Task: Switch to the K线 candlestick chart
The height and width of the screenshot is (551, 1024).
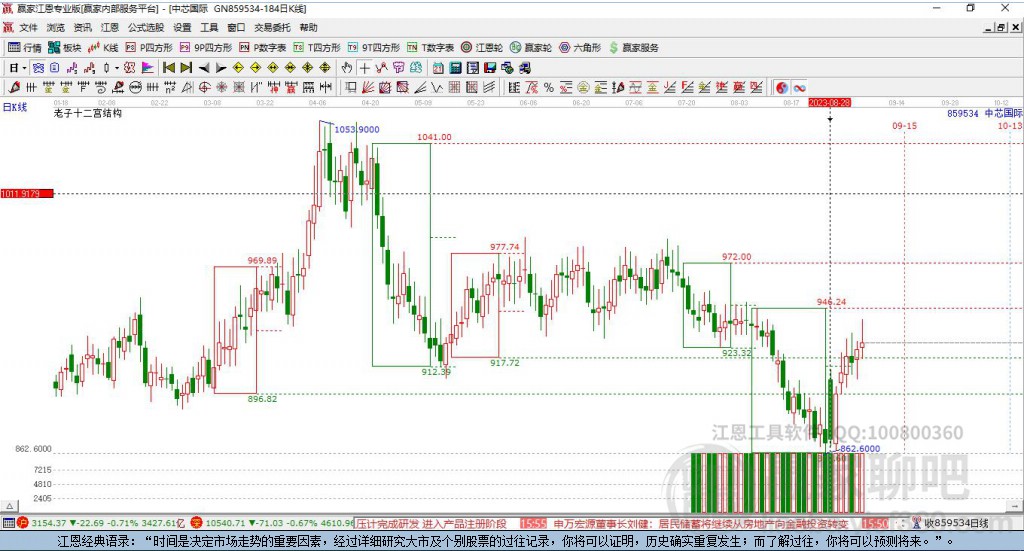Action: 103,48
